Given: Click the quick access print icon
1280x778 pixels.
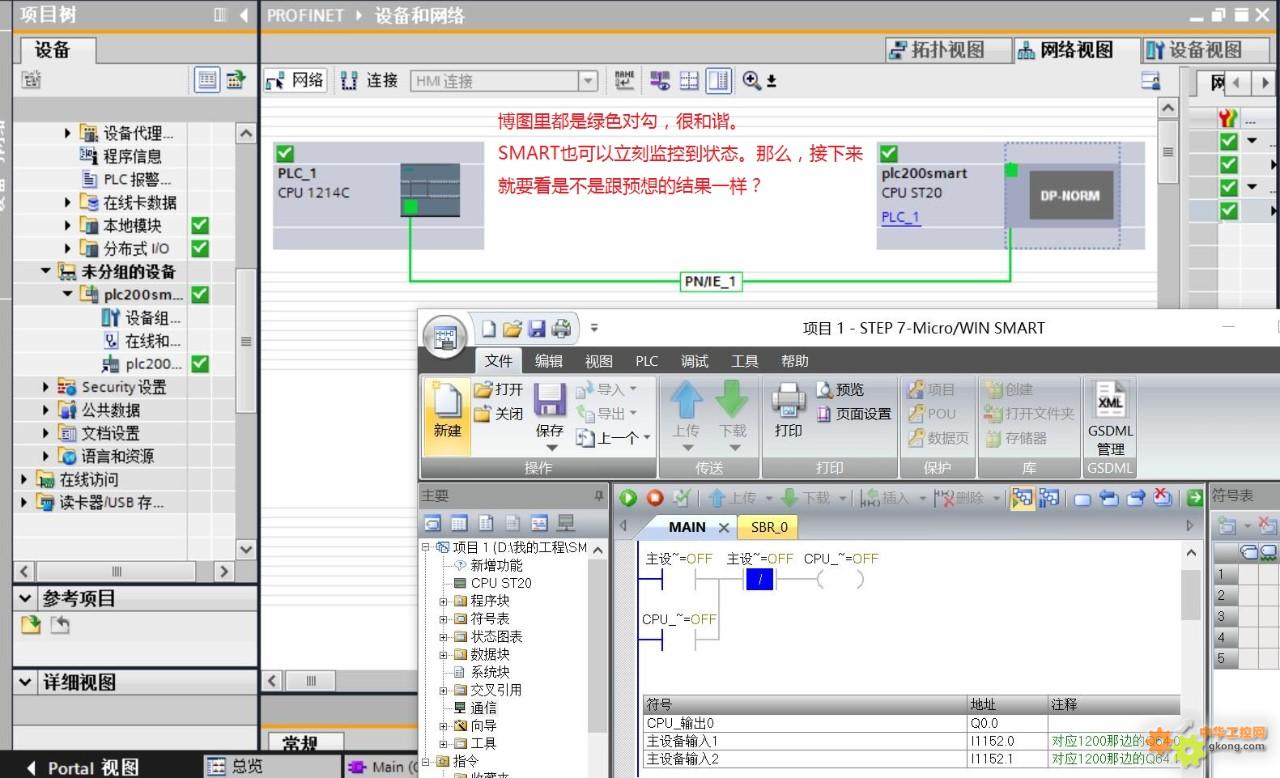Looking at the screenshot, I should (561, 328).
